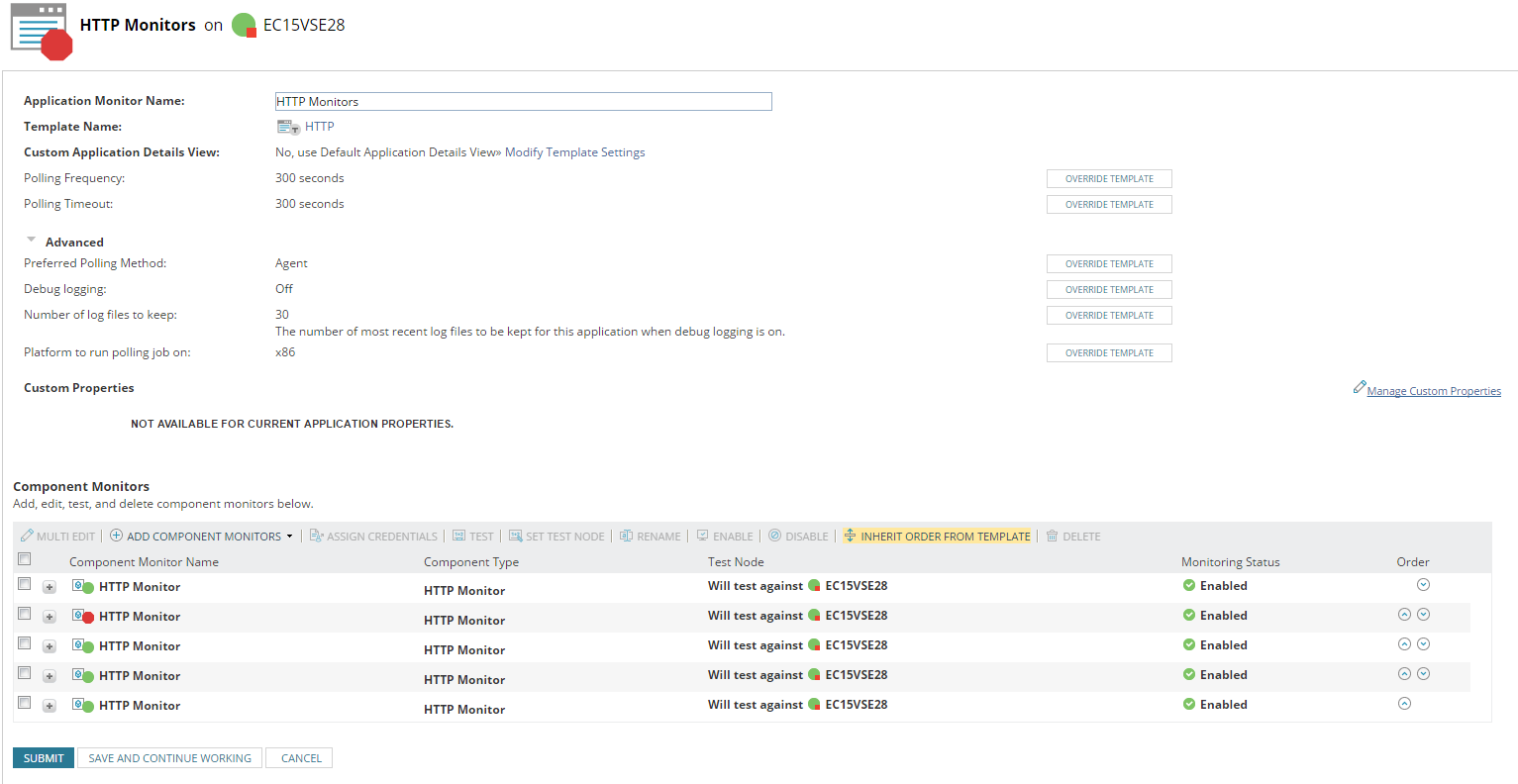The width and height of the screenshot is (1518, 784).
Task: Check the fourth HTTP Monitor row checkbox
Action: [25, 673]
